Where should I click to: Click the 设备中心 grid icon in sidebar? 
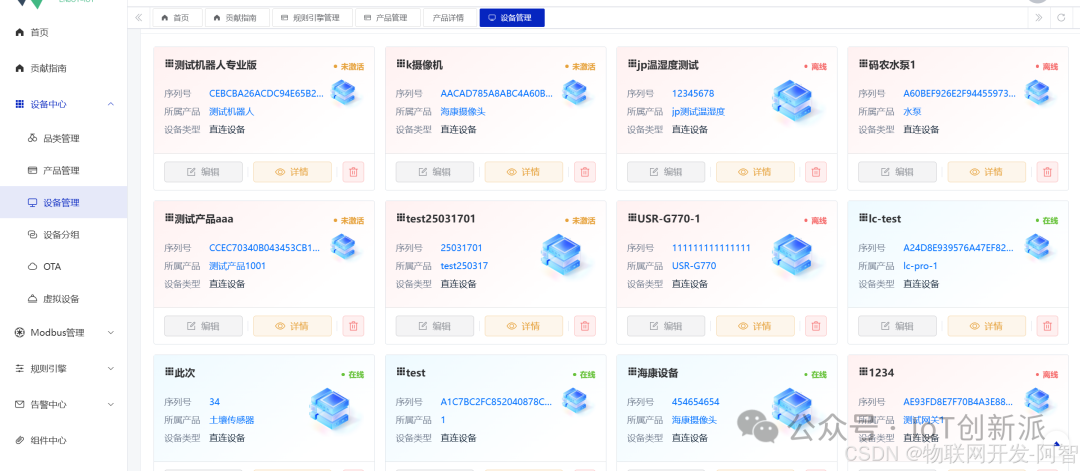pyautogui.click(x=19, y=104)
